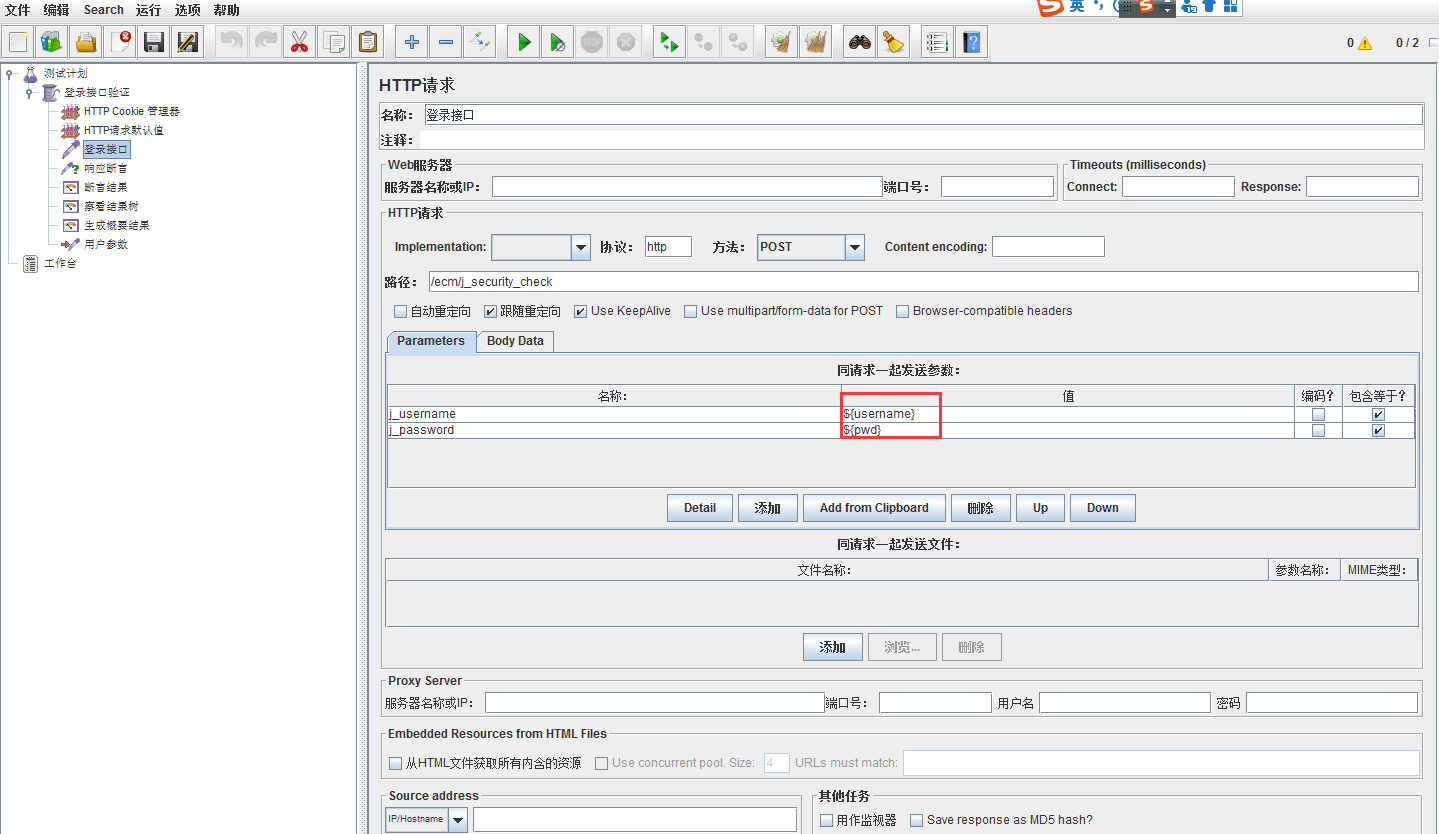Select 察看结果树 in the test tree
The width and height of the screenshot is (1439, 834).
pyautogui.click(x=111, y=206)
